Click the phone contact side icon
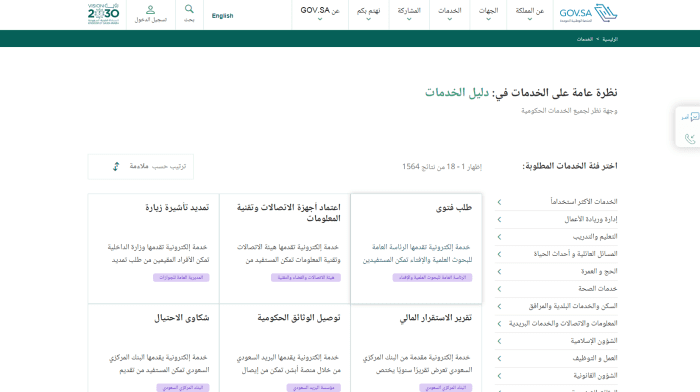 click(x=690, y=138)
